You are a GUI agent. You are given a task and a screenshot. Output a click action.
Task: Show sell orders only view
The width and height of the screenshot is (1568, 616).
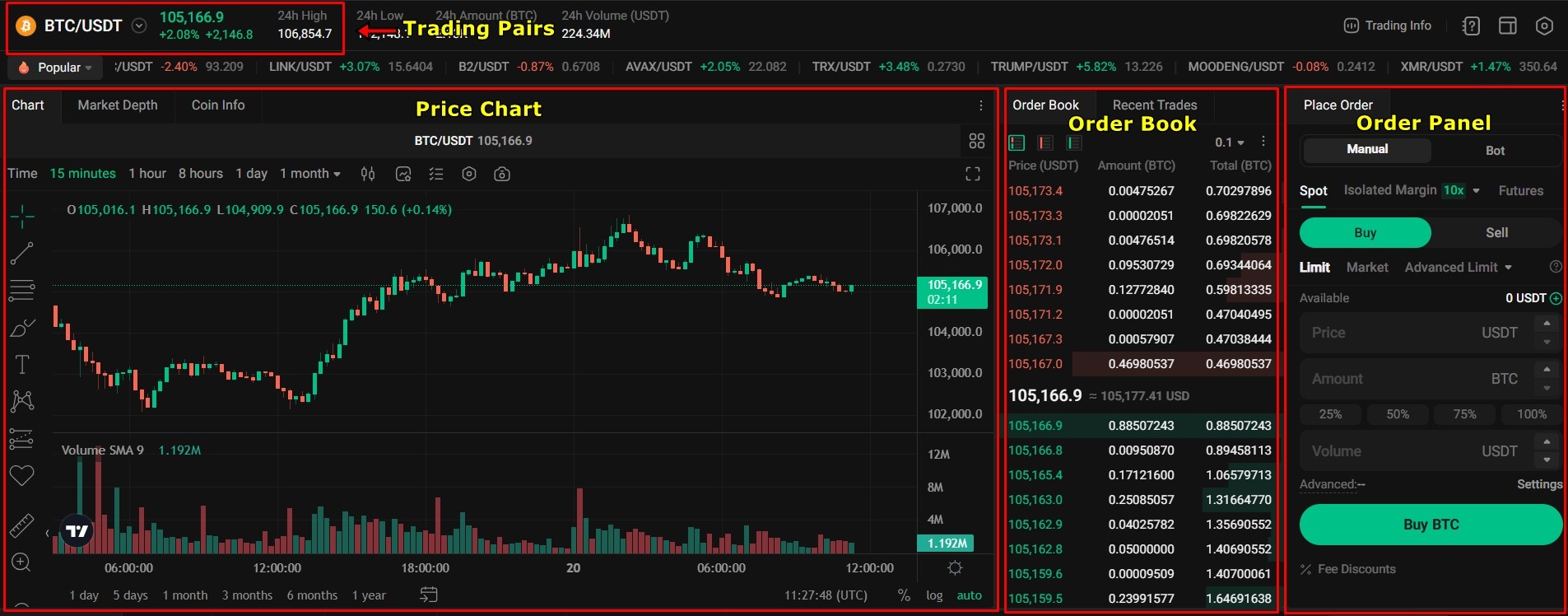pyautogui.click(x=1045, y=142)
